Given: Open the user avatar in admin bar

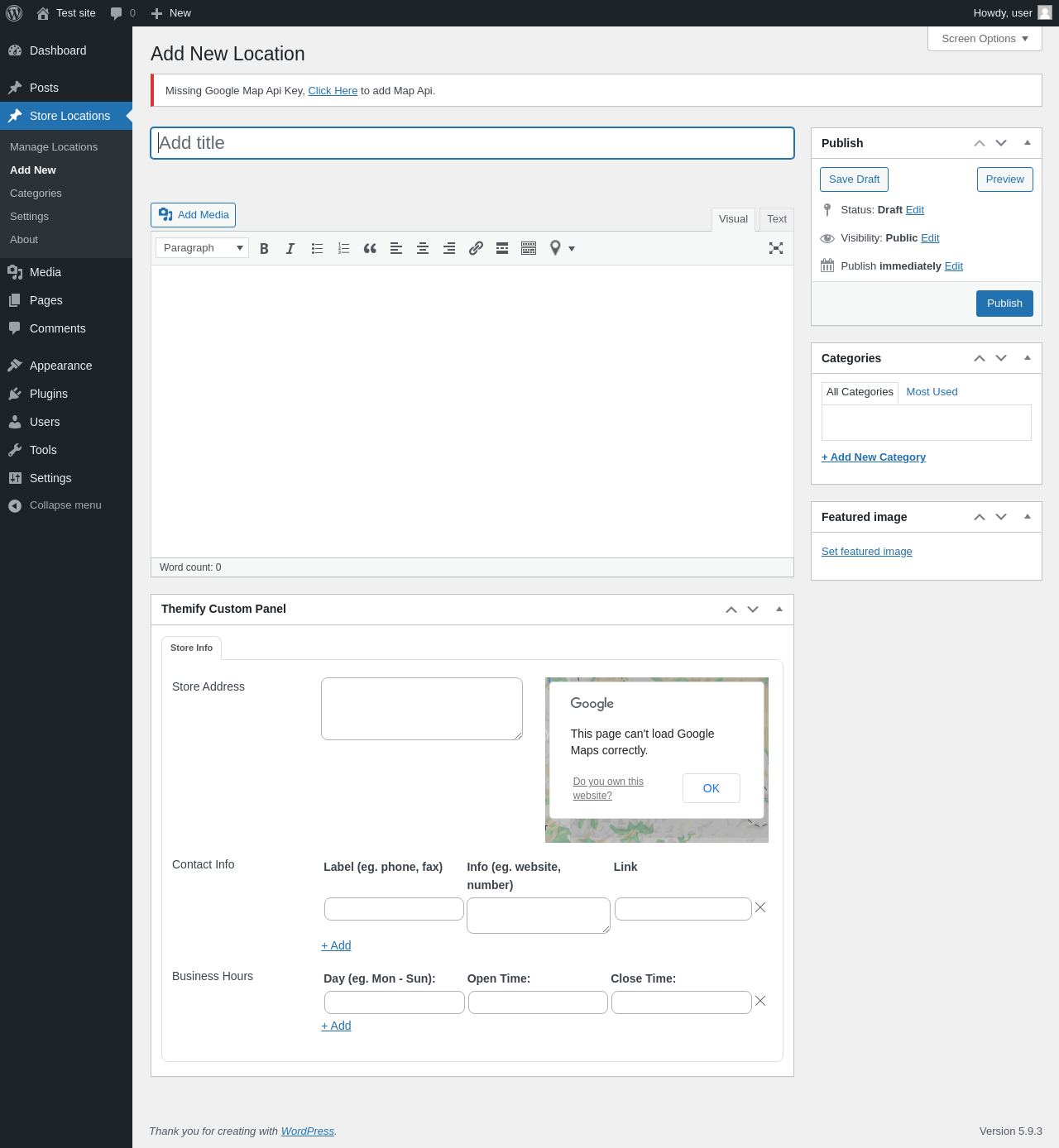Looking at the screenshot, I should click(1045, 13).
